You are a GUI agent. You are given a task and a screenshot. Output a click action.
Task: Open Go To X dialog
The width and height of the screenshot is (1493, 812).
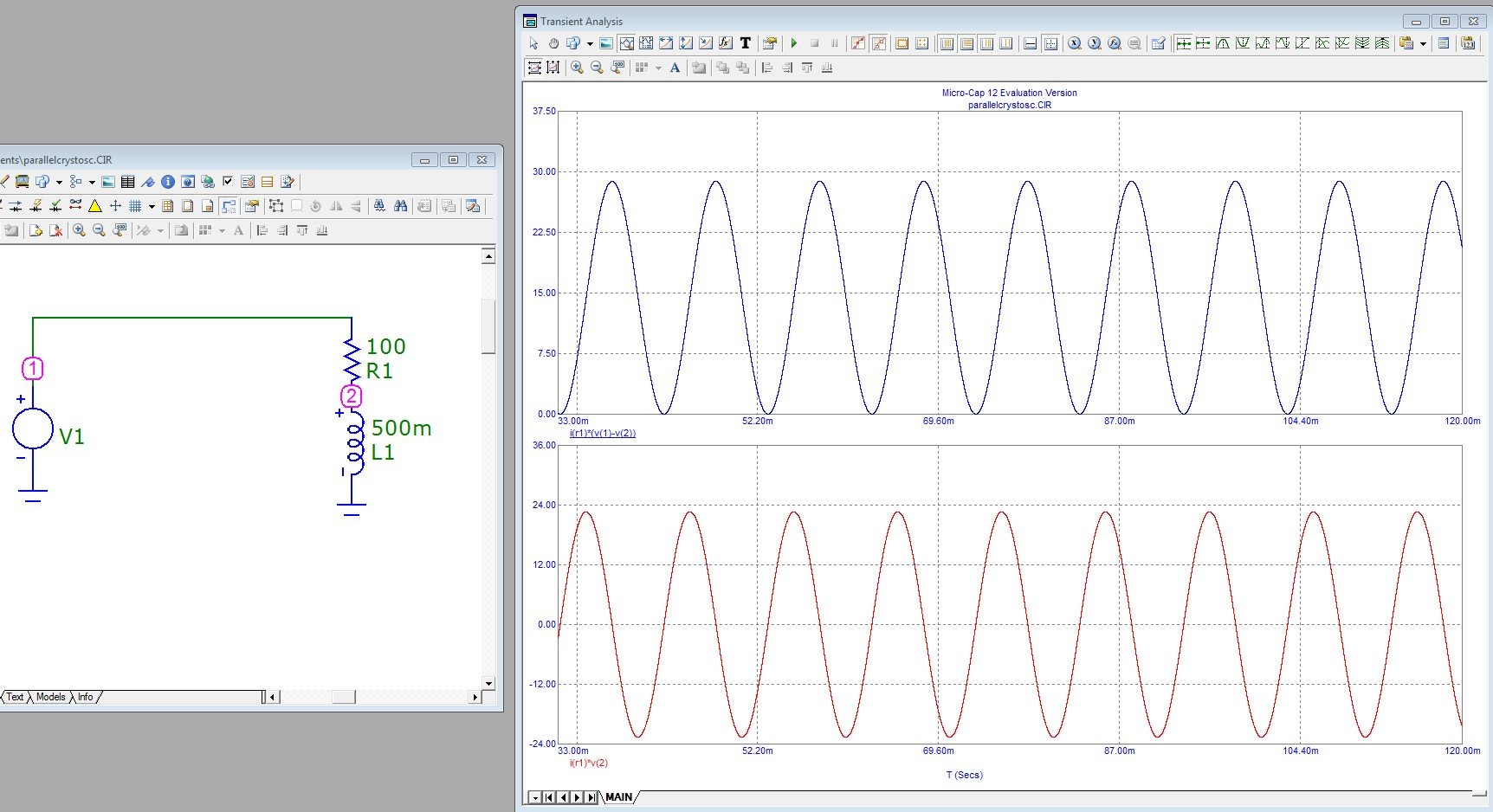pyautogui.click(x=1074, y=43)
